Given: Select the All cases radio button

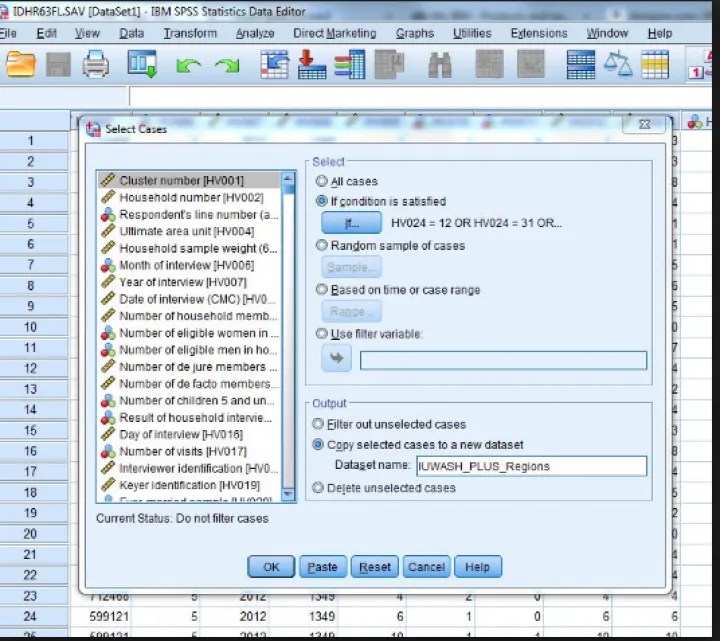Looking at the screenshot, I should 322,182.
